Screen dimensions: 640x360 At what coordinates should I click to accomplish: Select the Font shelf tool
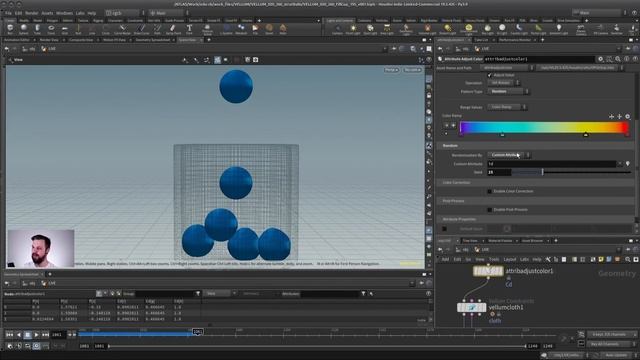coord(189,29)
